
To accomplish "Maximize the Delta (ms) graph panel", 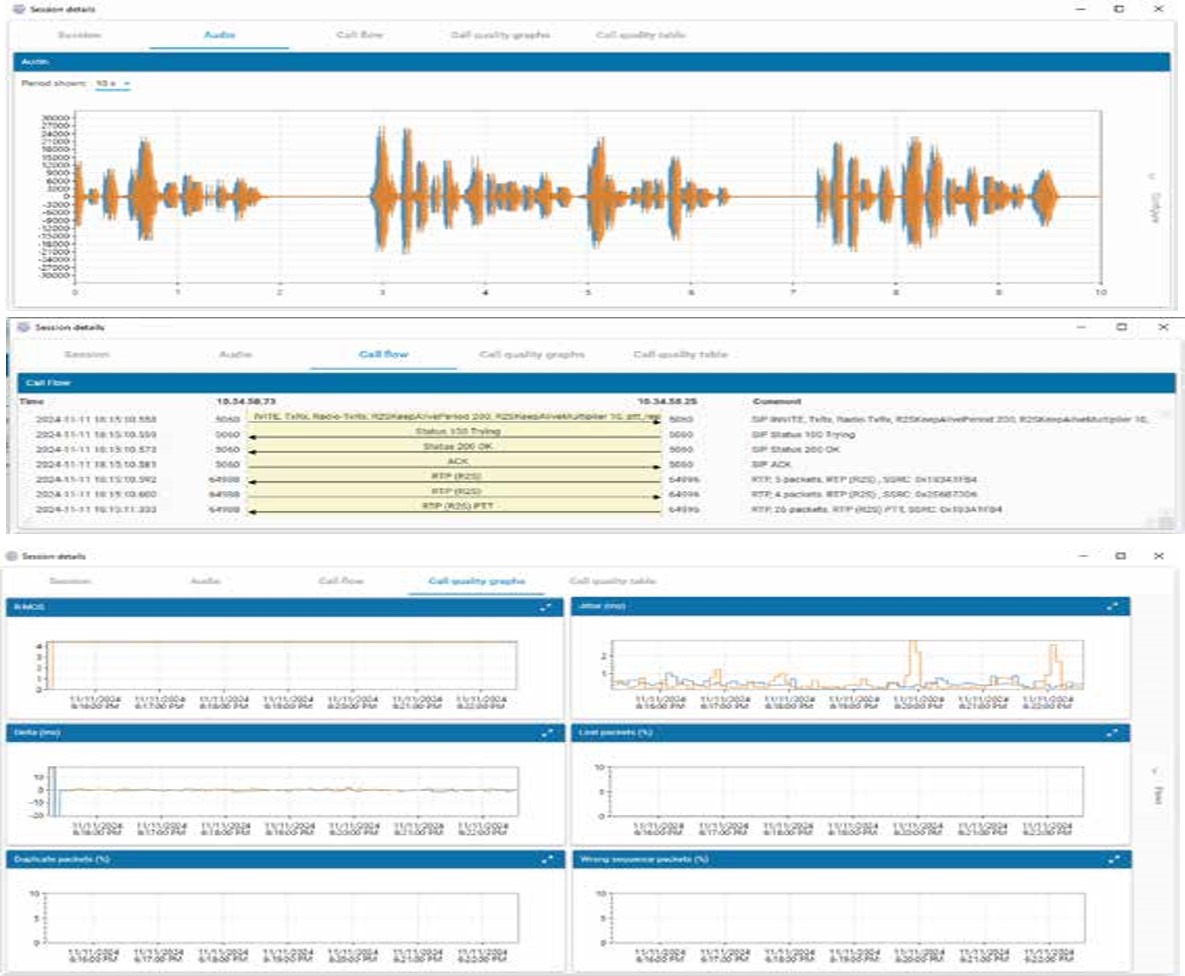I will coord(547,733).
